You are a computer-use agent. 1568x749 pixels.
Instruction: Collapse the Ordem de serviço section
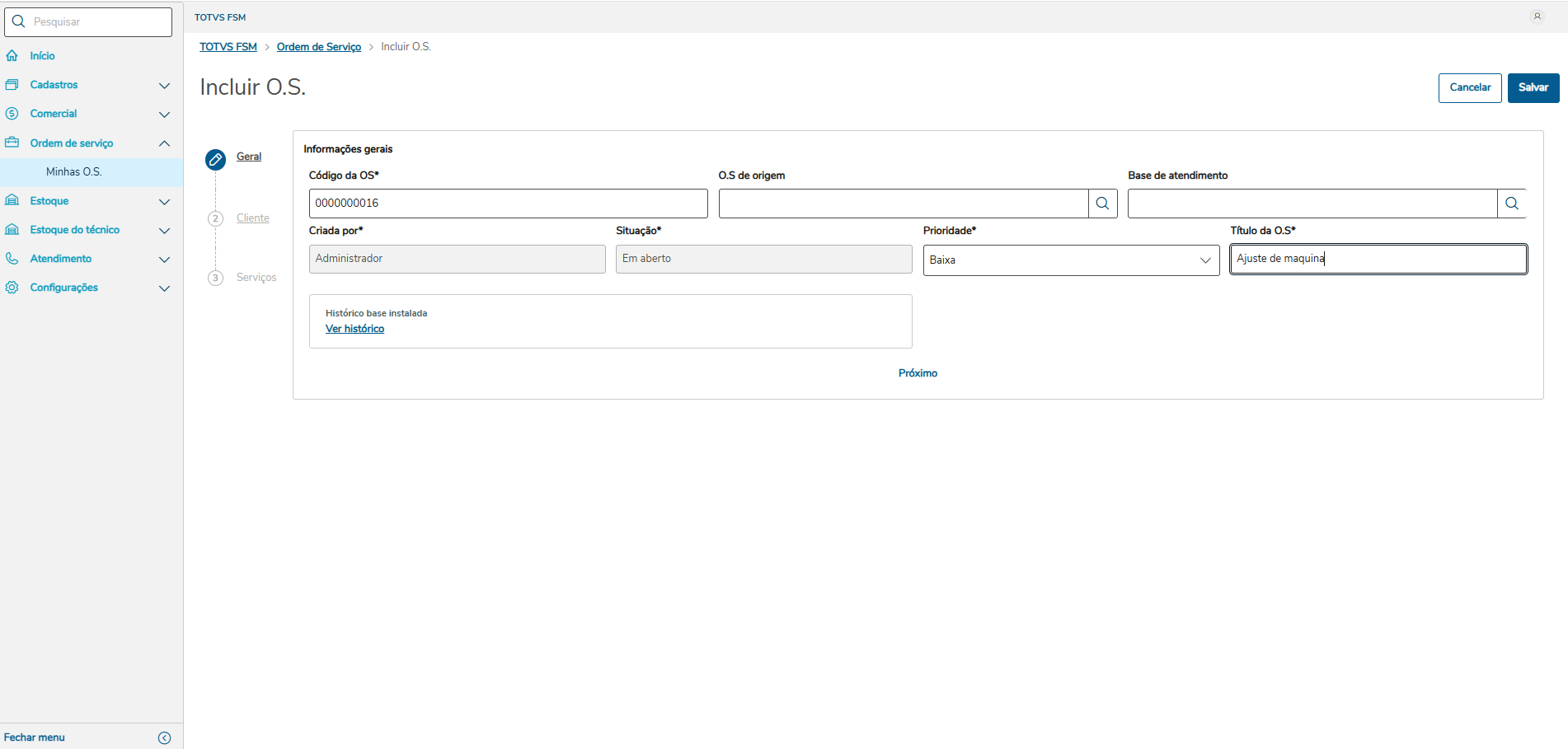coord(164,143)
